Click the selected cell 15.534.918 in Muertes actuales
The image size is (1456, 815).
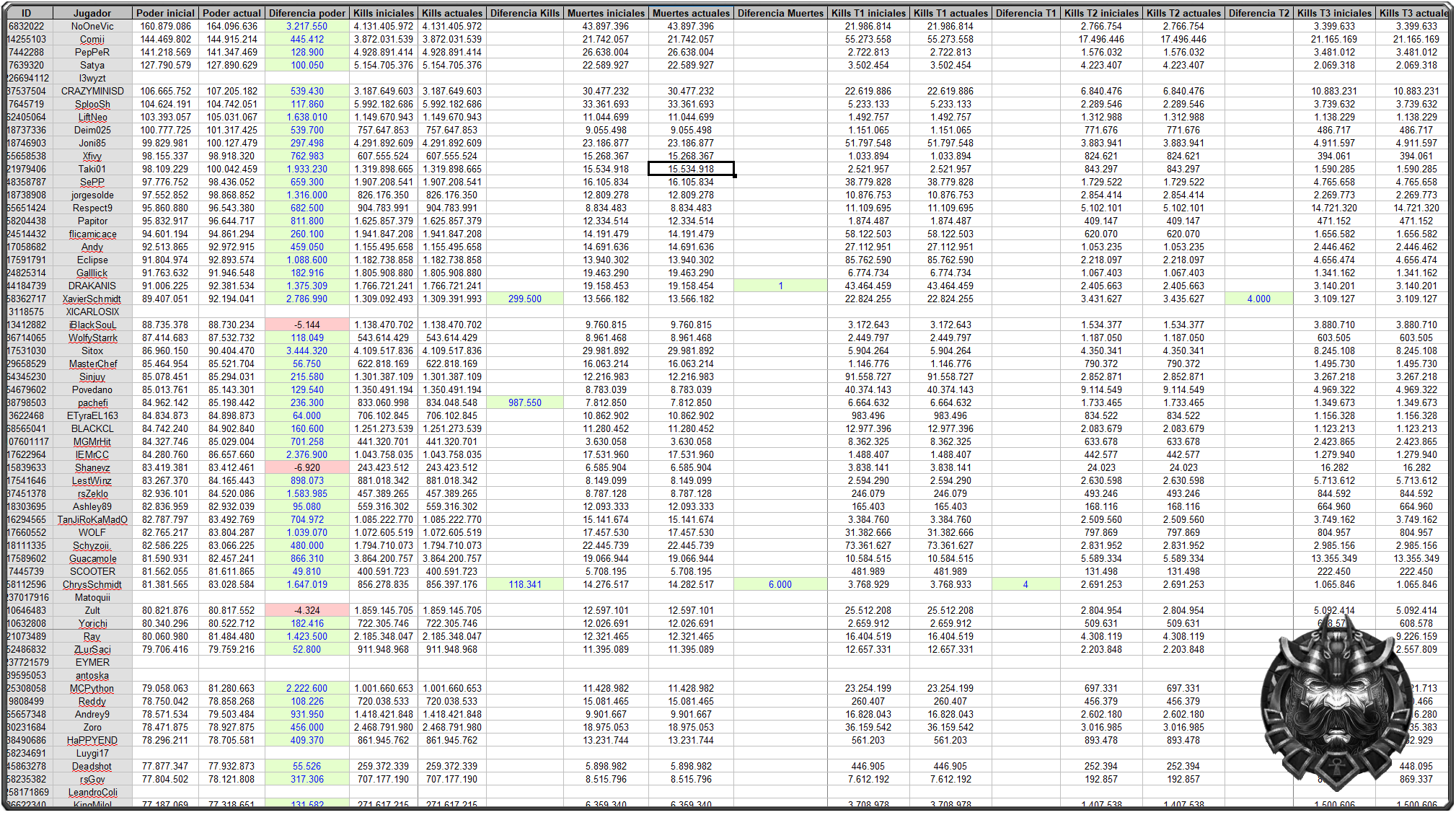[691, 169]
